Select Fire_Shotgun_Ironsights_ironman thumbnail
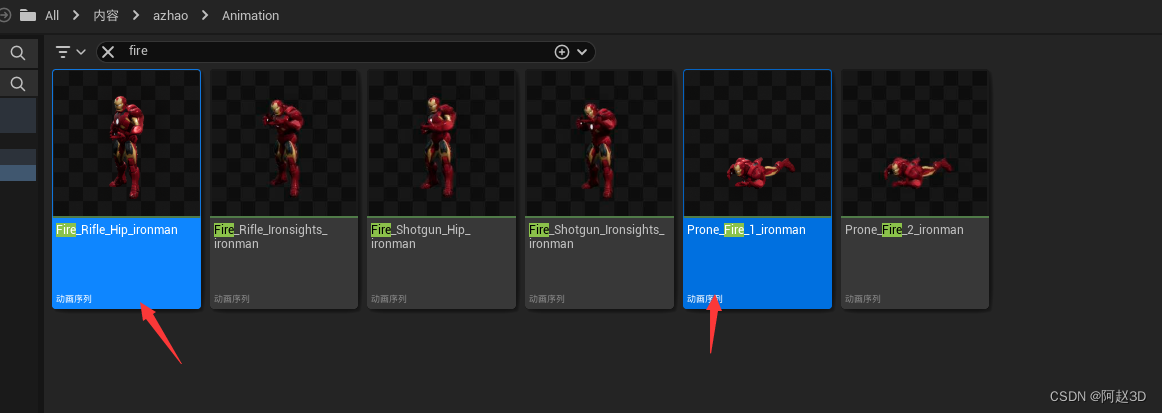1162x413 pixels. click(x=600, y=143)
